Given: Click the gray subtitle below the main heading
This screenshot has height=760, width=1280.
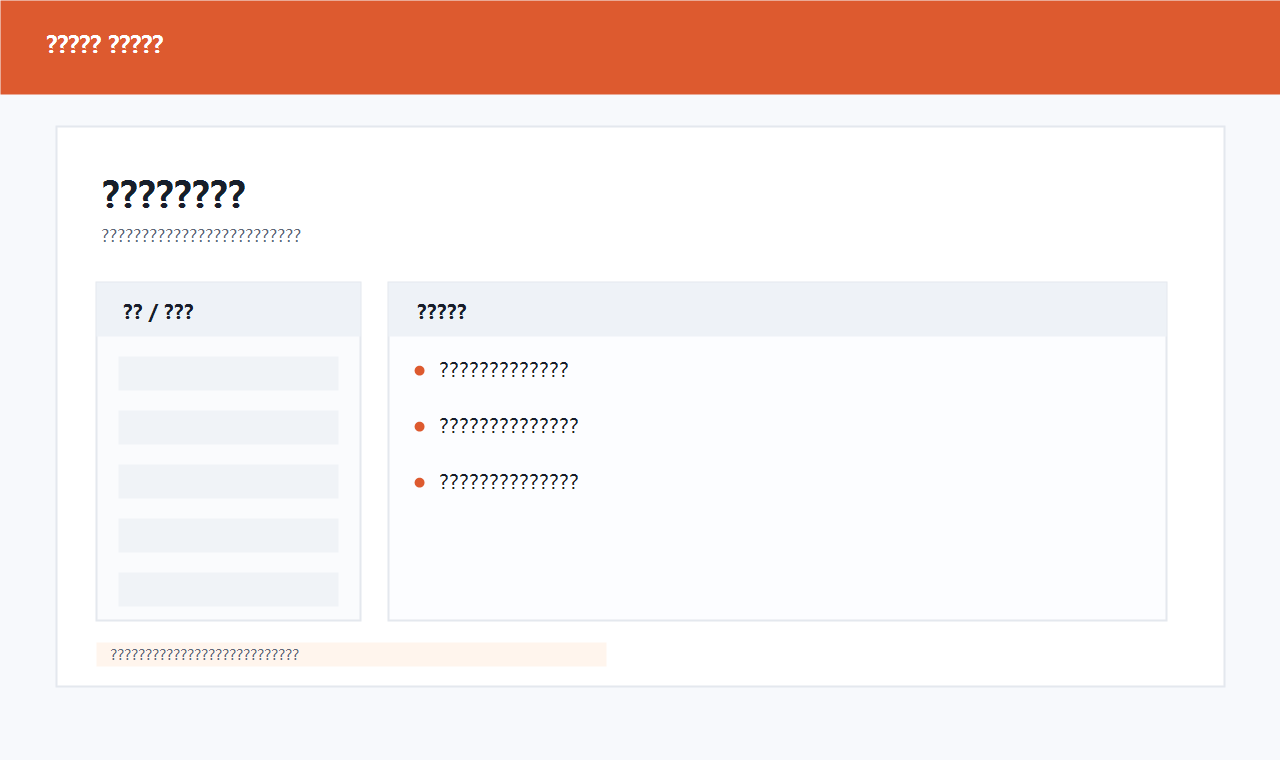Looking at the screenshot, I should [201, 236].
